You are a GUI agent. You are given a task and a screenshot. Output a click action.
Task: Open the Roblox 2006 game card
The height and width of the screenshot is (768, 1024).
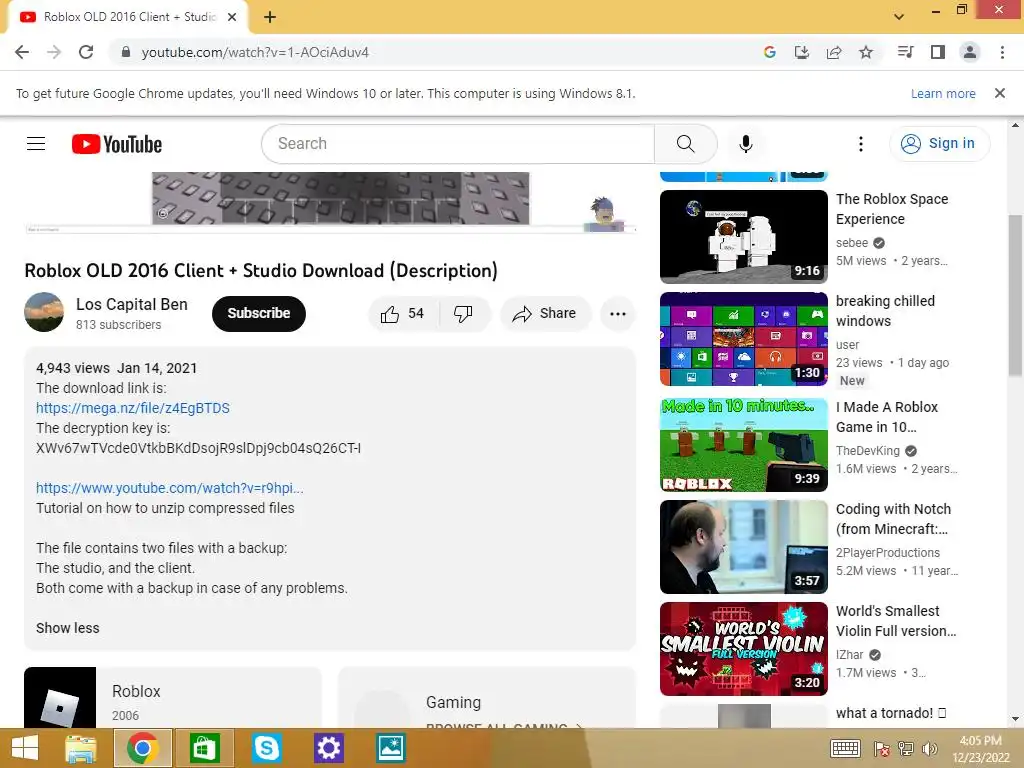[x=172, y=697]
